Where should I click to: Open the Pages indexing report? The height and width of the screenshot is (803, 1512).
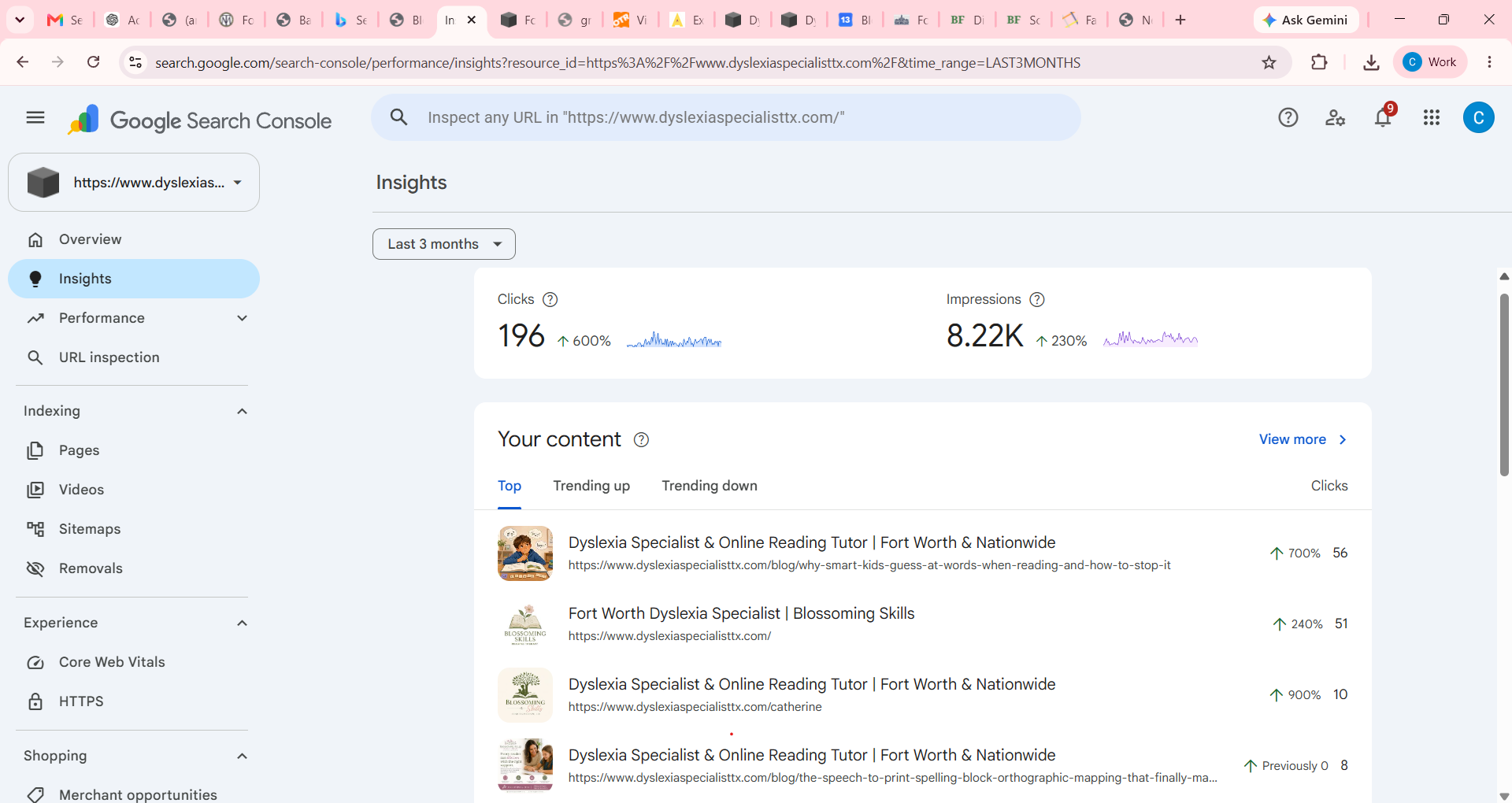(134, 450)
